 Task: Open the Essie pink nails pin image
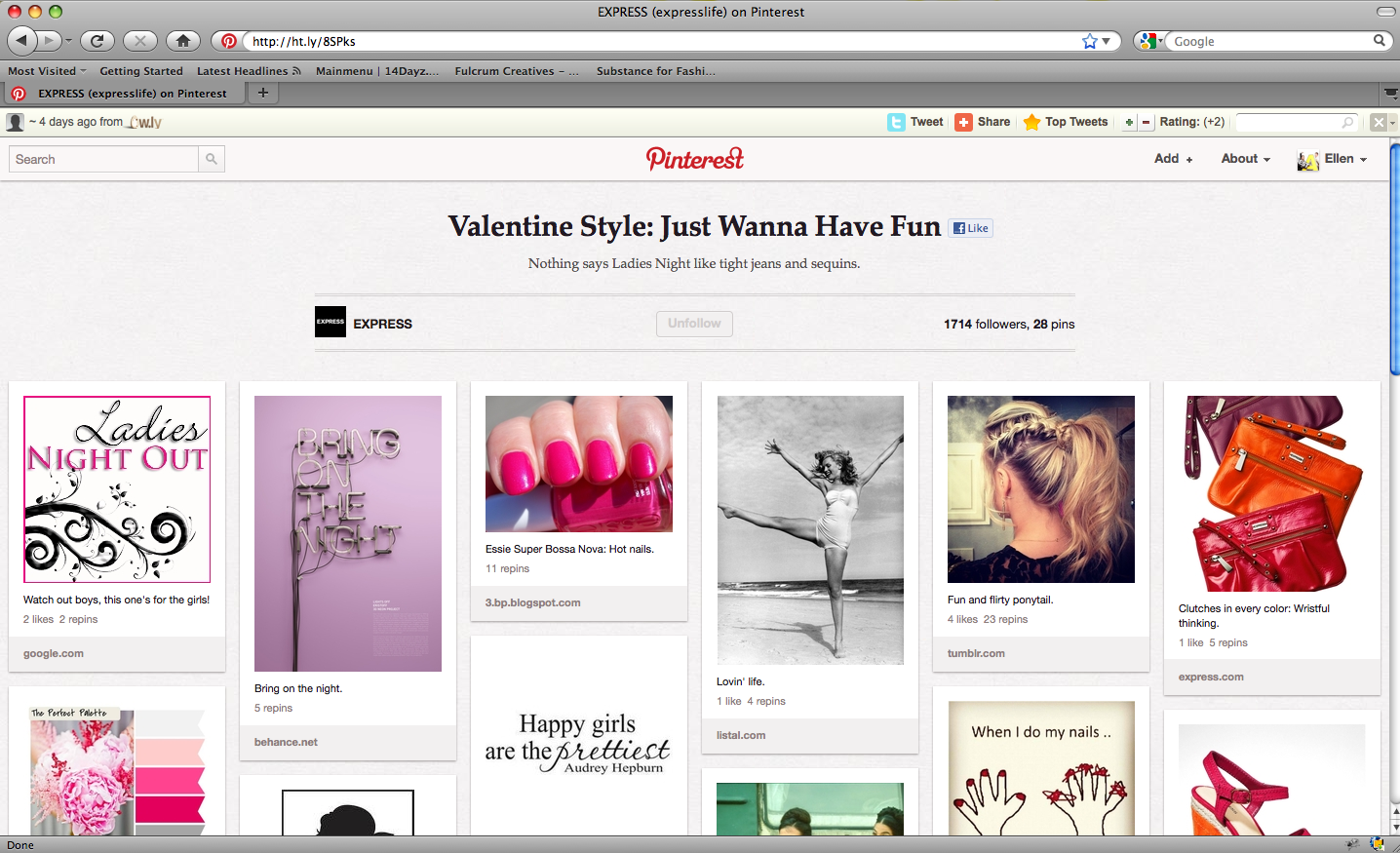579,463
